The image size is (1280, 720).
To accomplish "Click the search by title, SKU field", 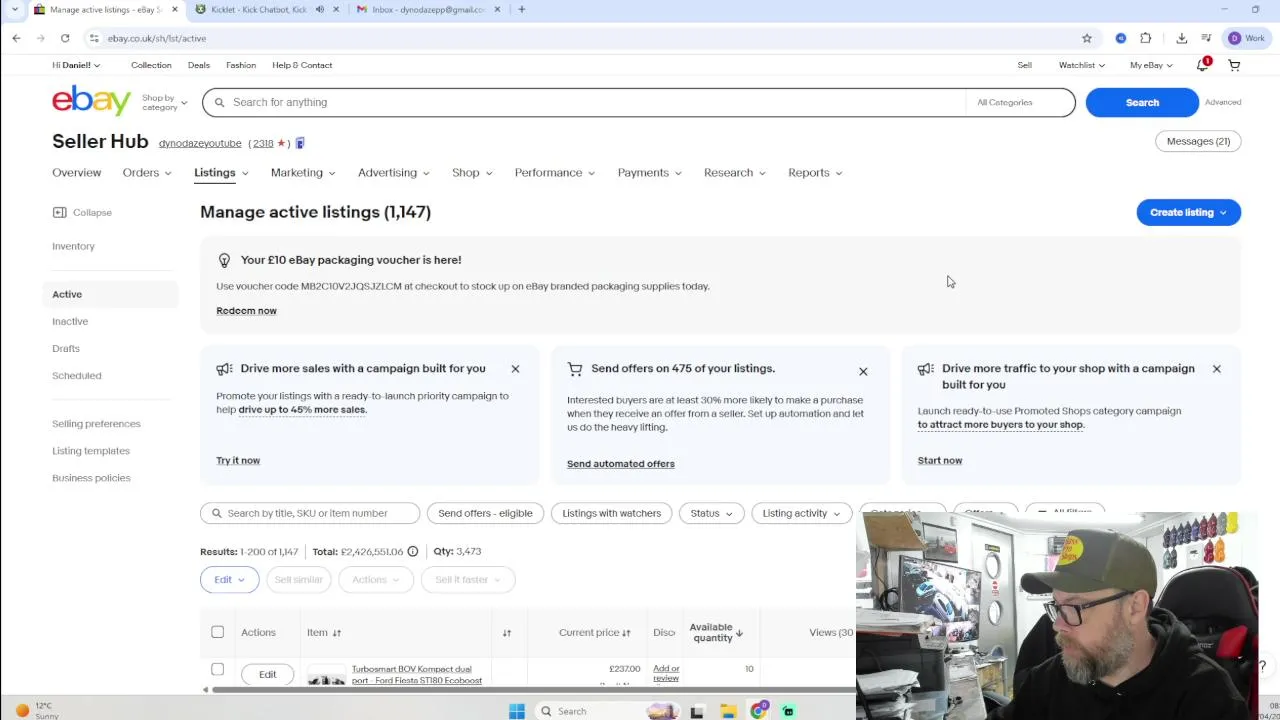I will (x=310, y=513).
